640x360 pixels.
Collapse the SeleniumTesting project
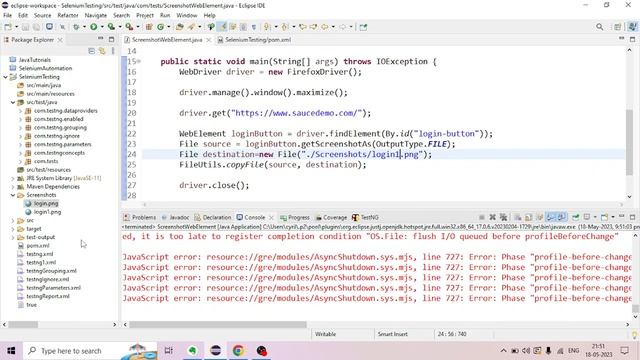5,77
